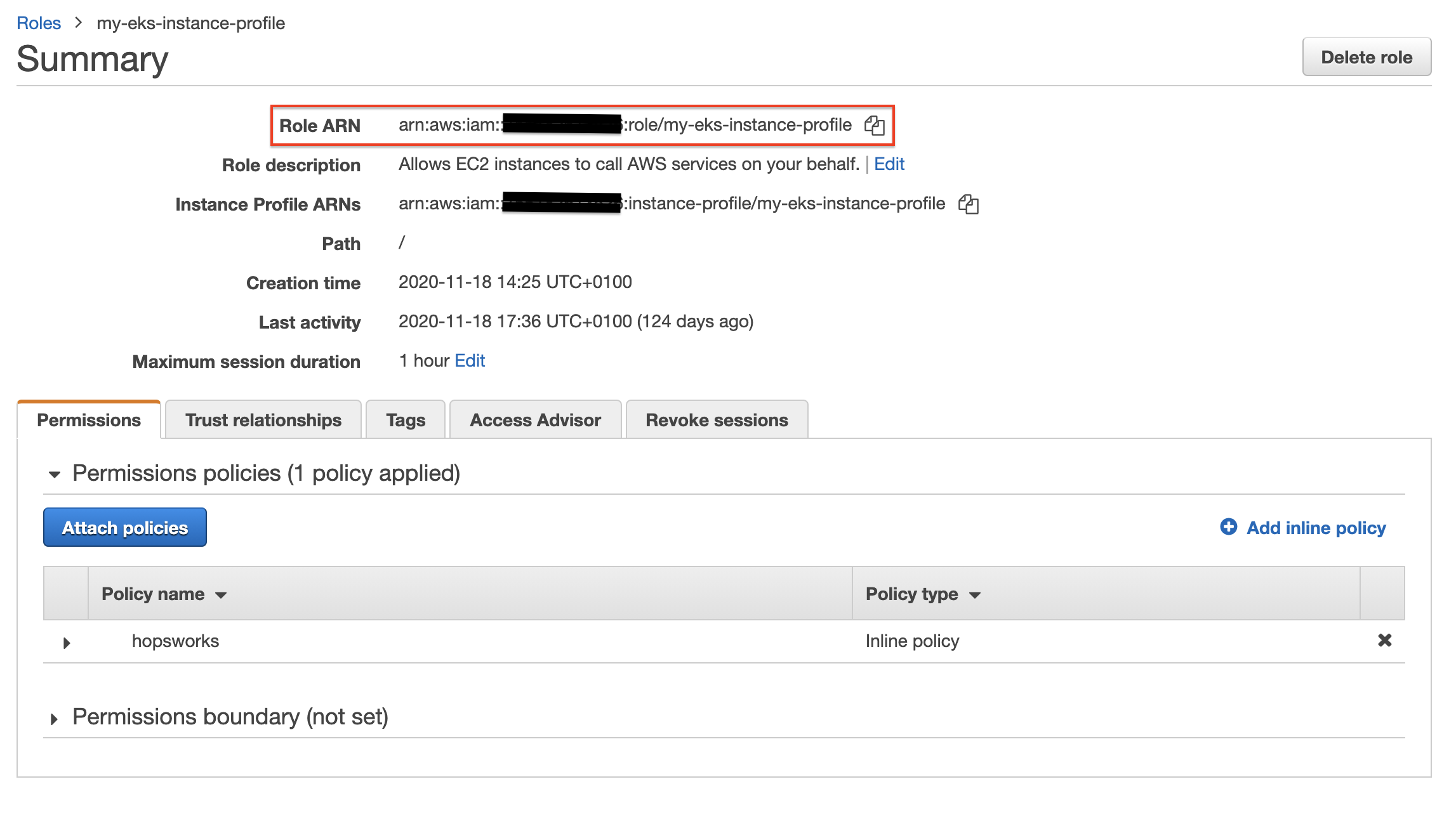Edit the maximum session duration
The height and width of the screenshot is (817, 1456).
(x=470, y=361)
